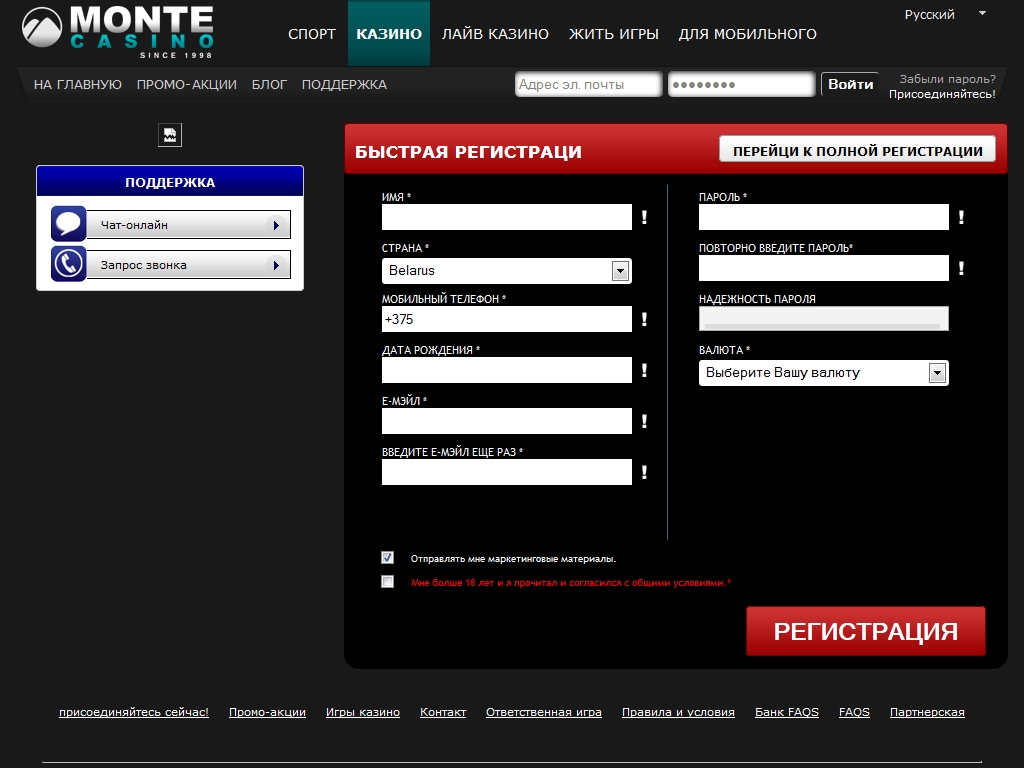Click the online chat speech bubble icon
The image size is (1024, 768).
pos(68,224)
